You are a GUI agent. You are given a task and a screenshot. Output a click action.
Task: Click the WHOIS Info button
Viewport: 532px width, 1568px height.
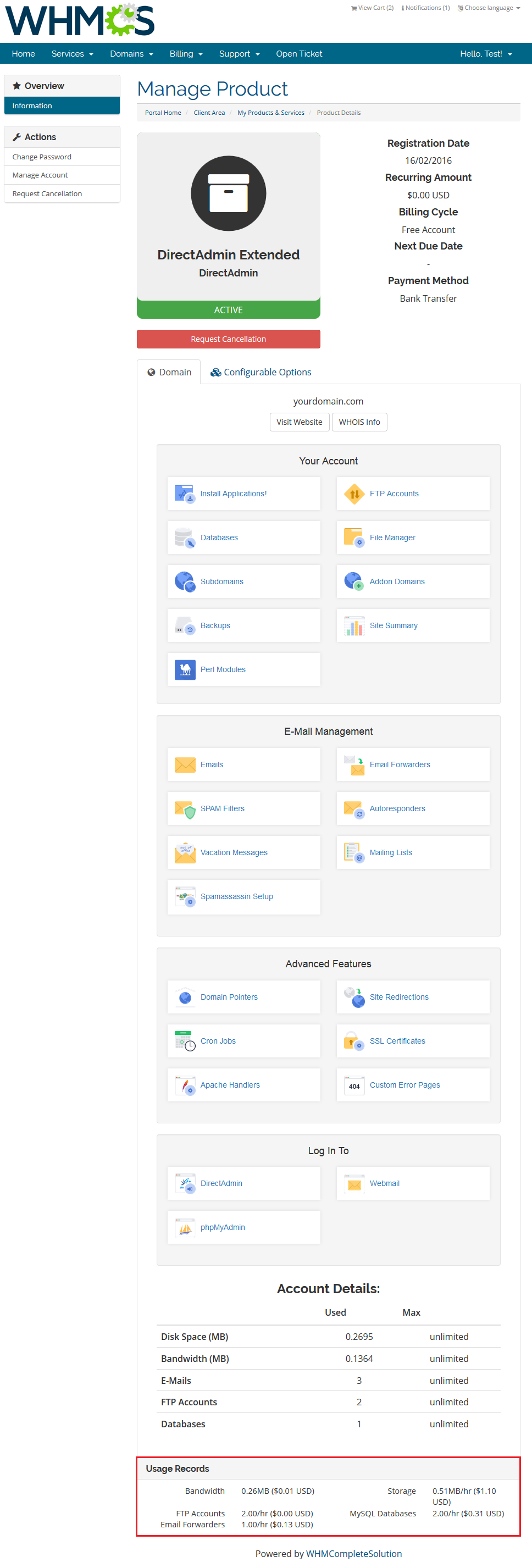pos(359,422)
